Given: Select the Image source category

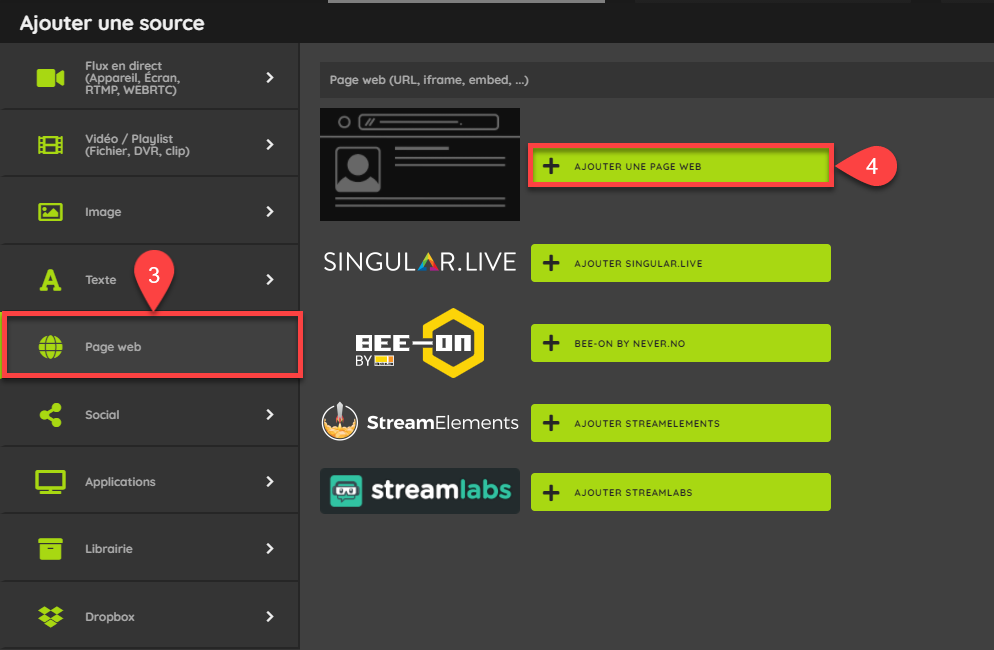Looking at the screenshot, I should click(x=150, y=212).
